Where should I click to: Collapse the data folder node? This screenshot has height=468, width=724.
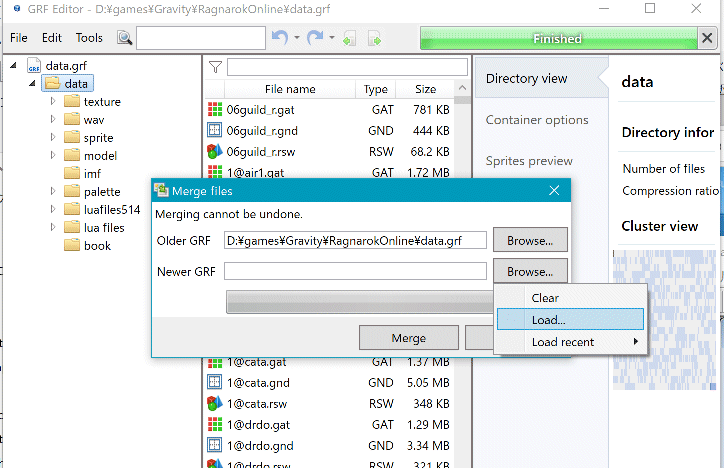pyautogui.click(x=32, y=84)
